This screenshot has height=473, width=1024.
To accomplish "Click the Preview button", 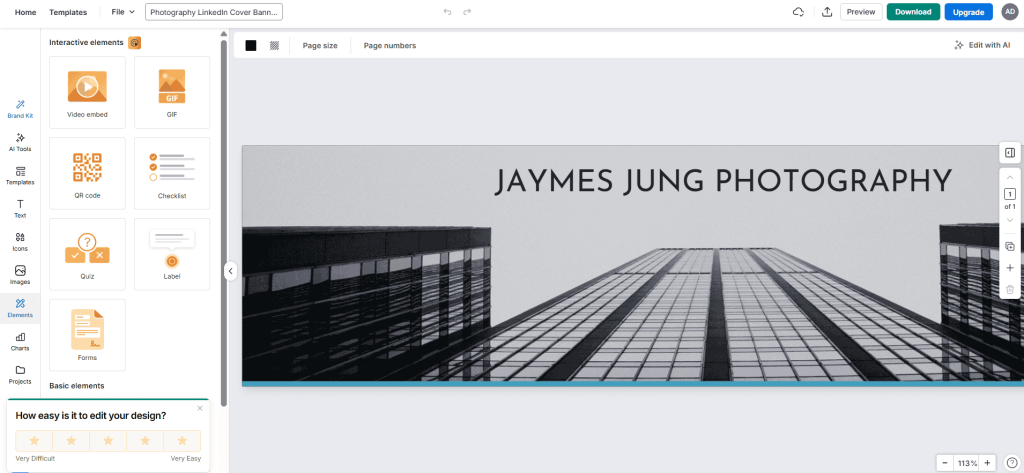I will tap(861, 12).
